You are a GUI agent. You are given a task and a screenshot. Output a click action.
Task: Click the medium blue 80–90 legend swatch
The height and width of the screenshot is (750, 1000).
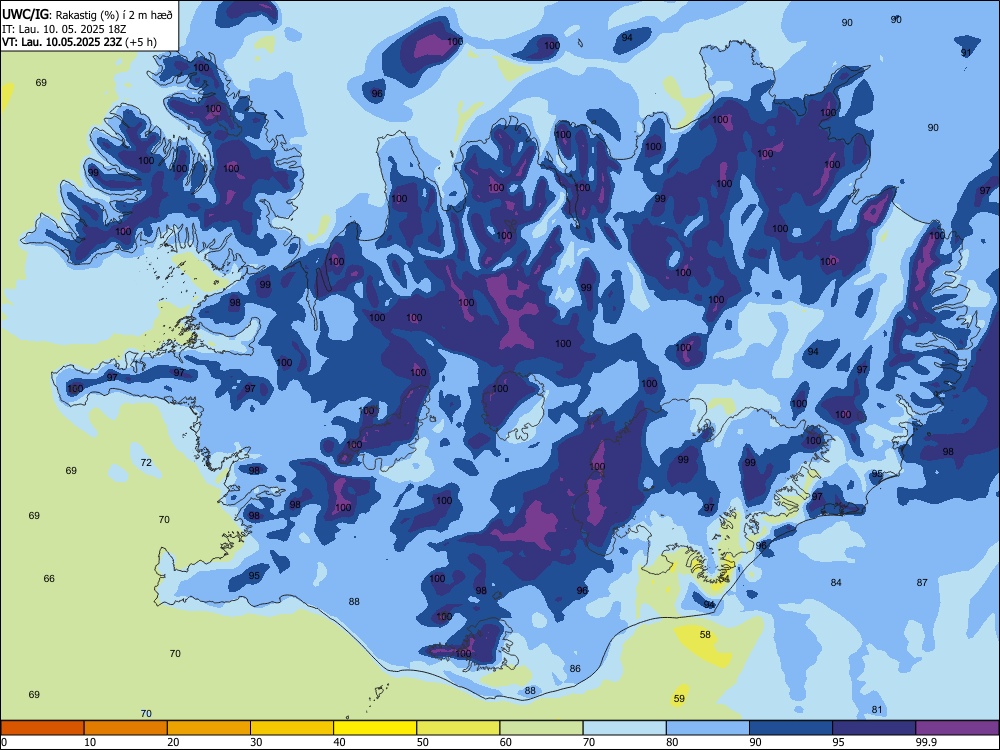pyautogui.click(x=708, y=728)
